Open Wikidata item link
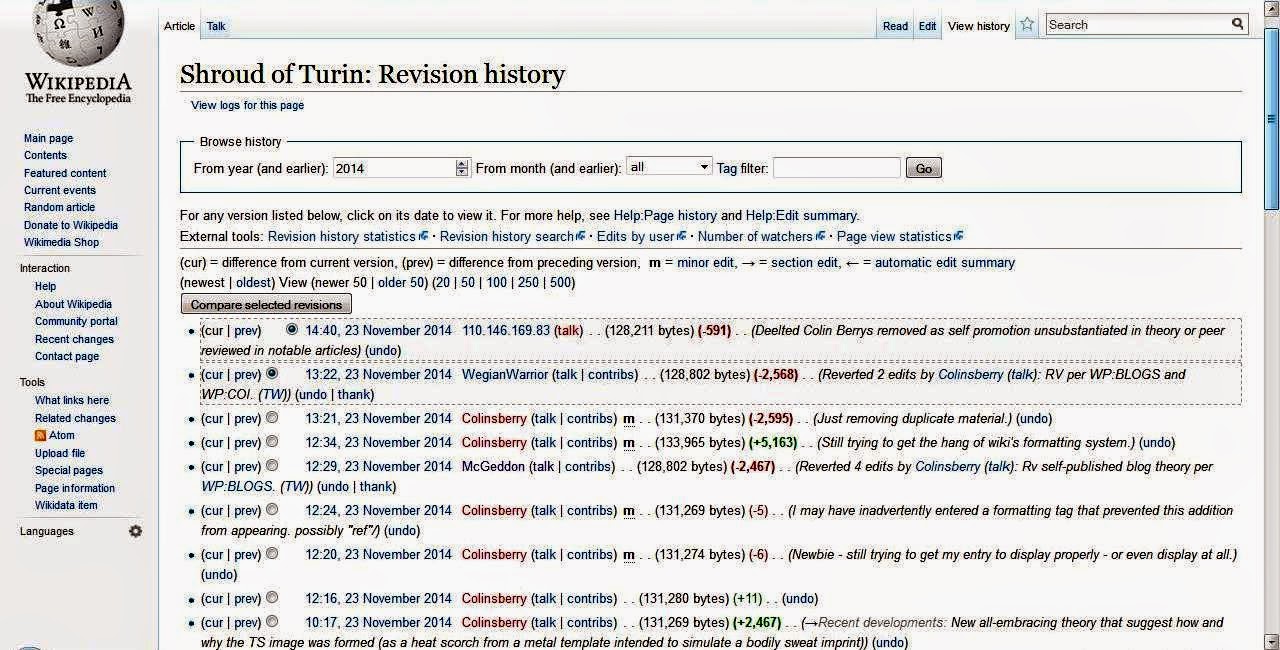The height and width of the screenshot is (650, 1280). click(x=66, y=505)
